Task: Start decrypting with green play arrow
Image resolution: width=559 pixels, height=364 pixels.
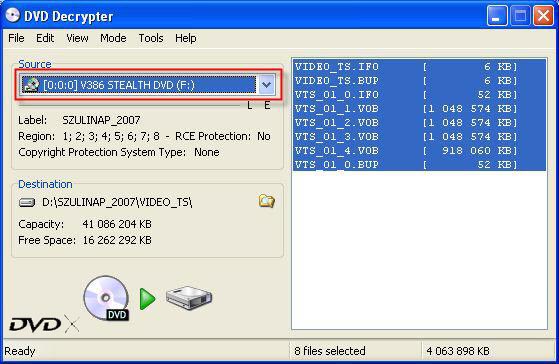Action: pyautogui.click(x=147, y=299)
